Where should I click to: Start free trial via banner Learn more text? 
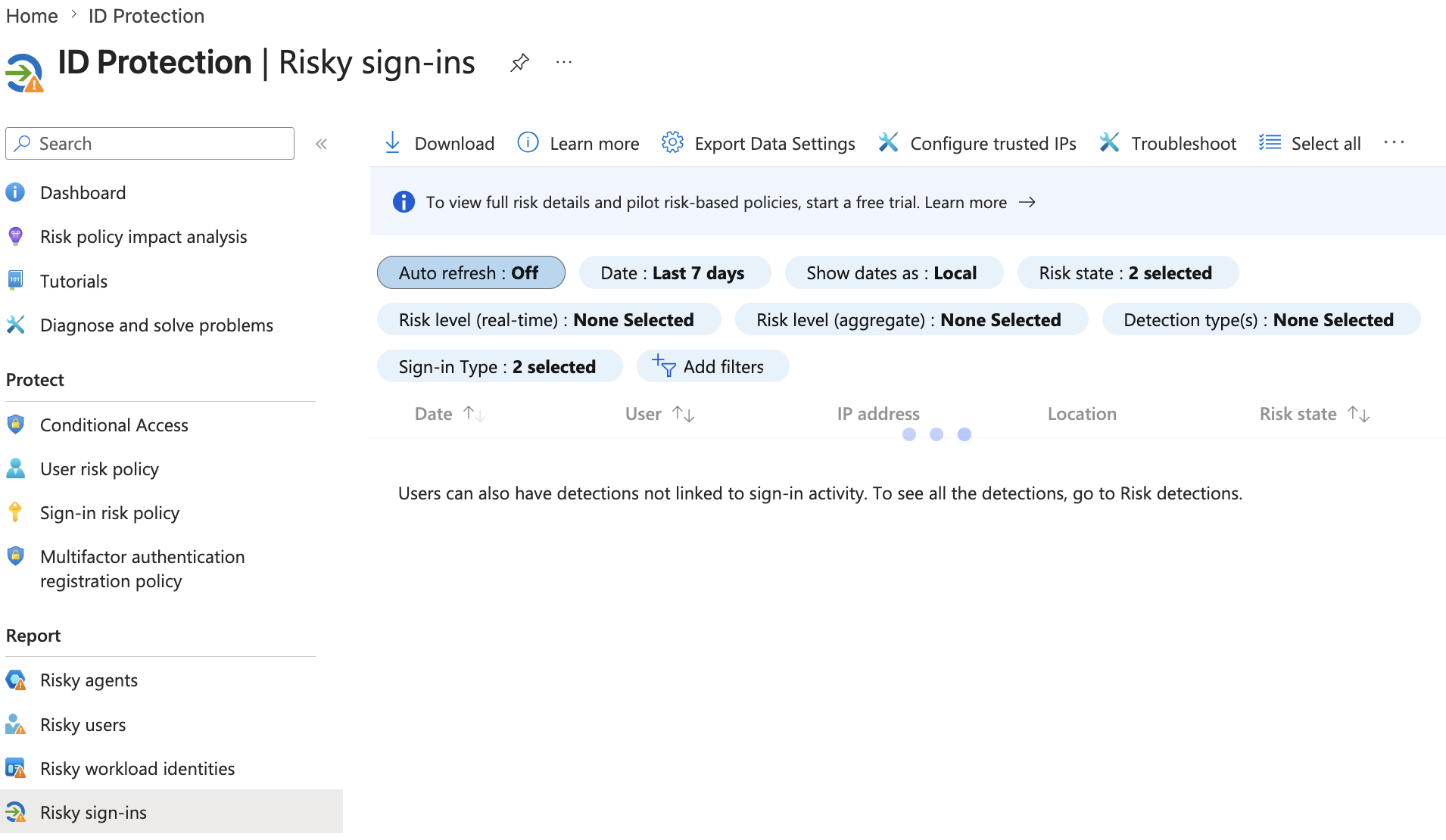965,202
